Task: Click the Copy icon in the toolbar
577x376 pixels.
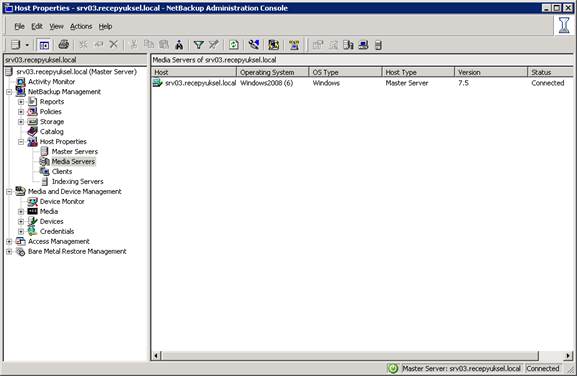Action: pos(149,45)
